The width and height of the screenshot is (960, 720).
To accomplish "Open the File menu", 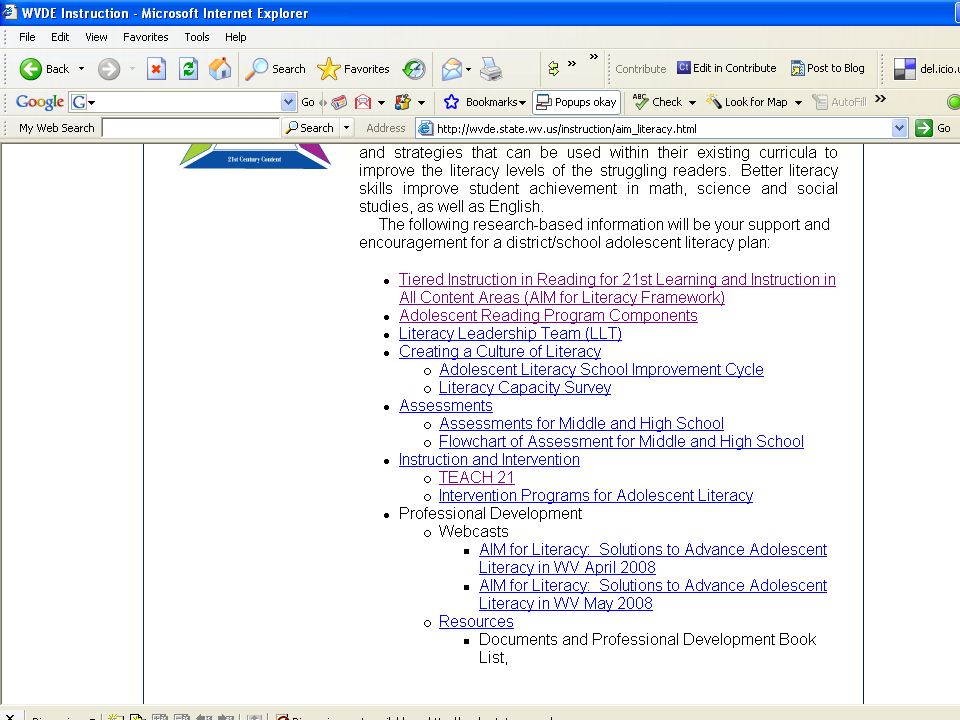I will [27, 37].
